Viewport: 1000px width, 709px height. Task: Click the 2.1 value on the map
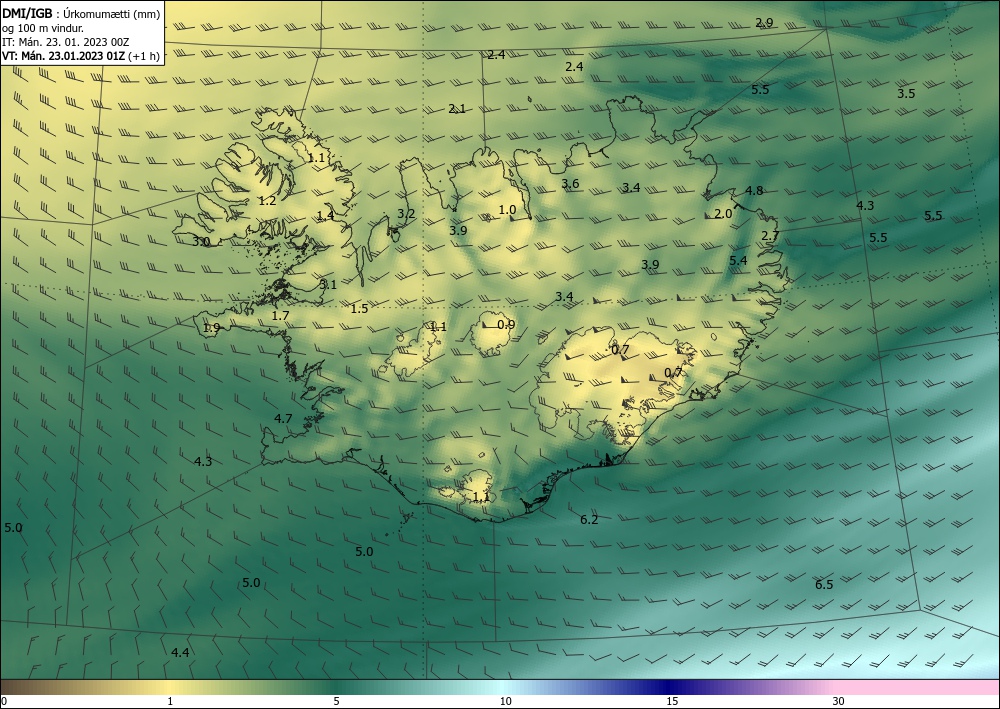457,109
